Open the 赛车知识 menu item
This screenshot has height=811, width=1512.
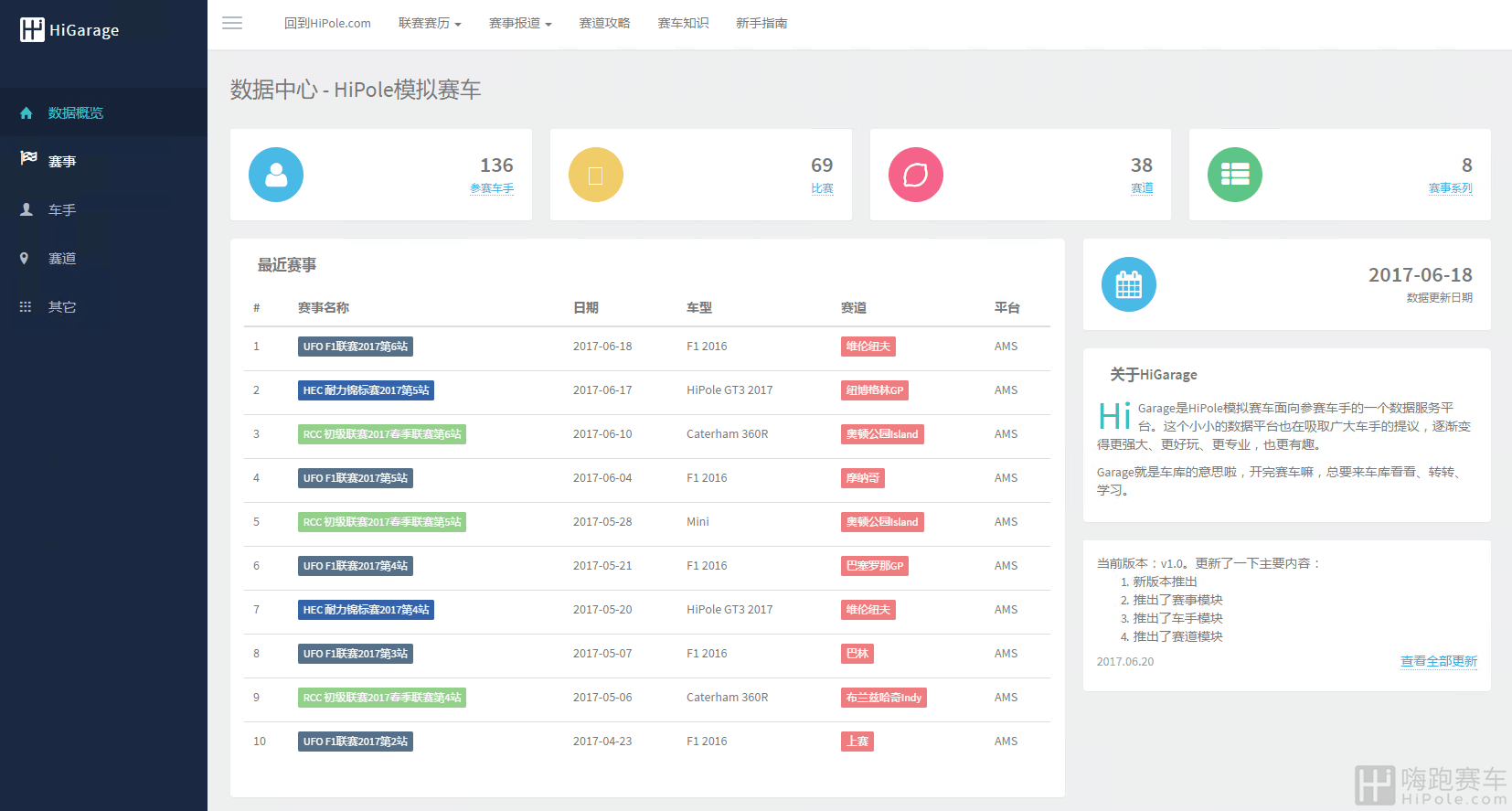point(683,23)
